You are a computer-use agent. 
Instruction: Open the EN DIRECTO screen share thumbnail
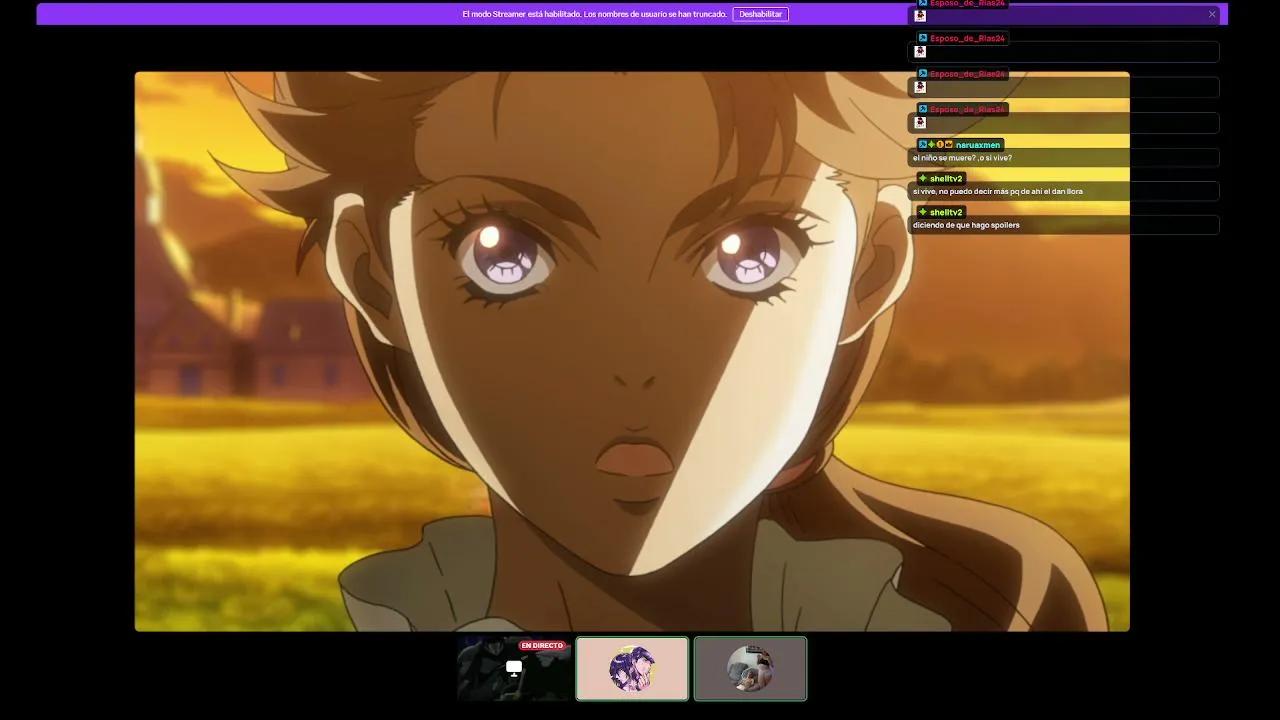click(x=514, y=669)
